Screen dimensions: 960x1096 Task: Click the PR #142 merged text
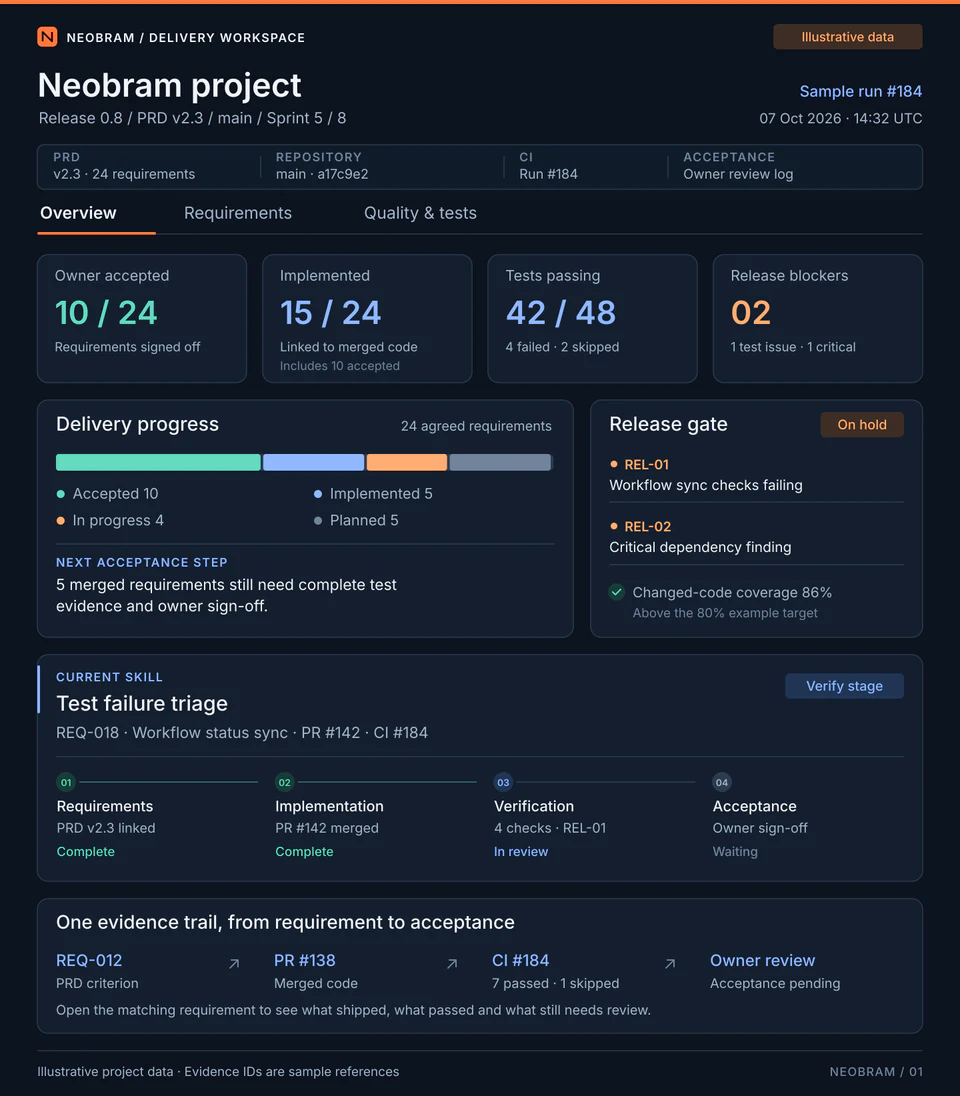(327, 828)
